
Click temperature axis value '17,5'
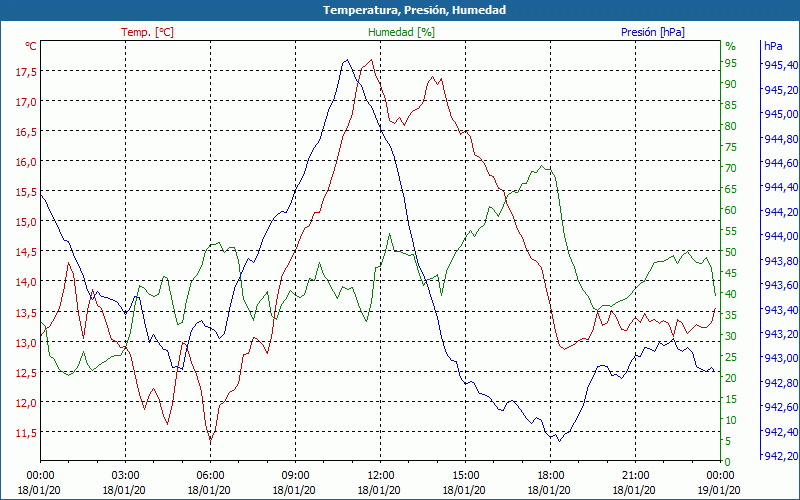(x=26, y=72)
